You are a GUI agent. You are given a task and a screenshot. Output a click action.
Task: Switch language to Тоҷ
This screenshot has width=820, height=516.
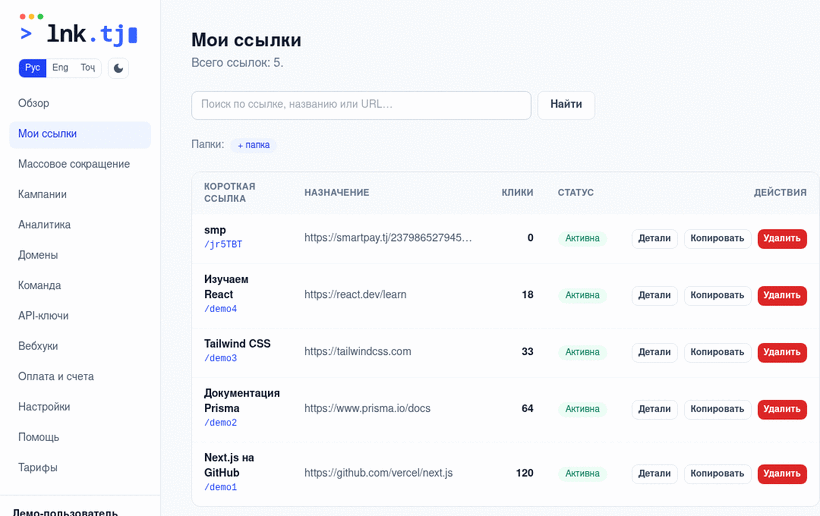coord(88,68)
